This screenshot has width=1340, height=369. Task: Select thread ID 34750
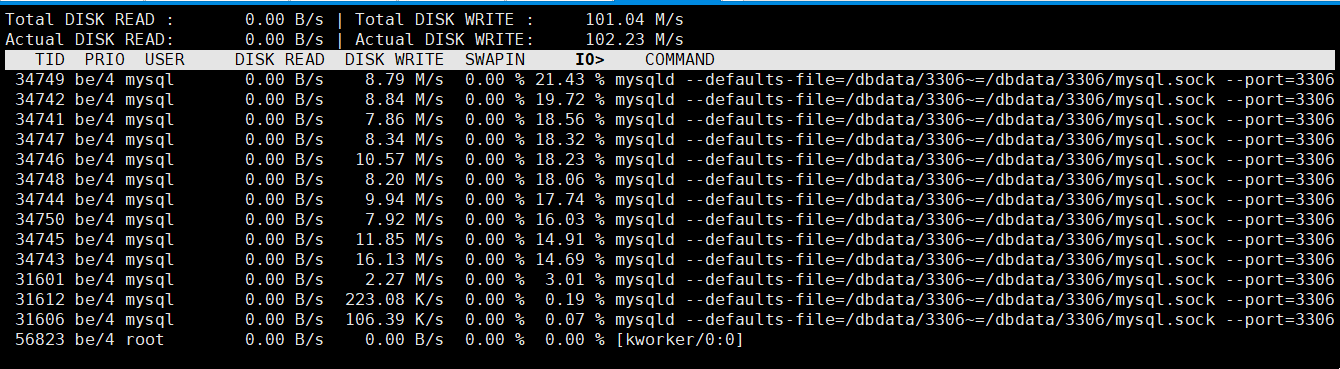coord(40,220)
